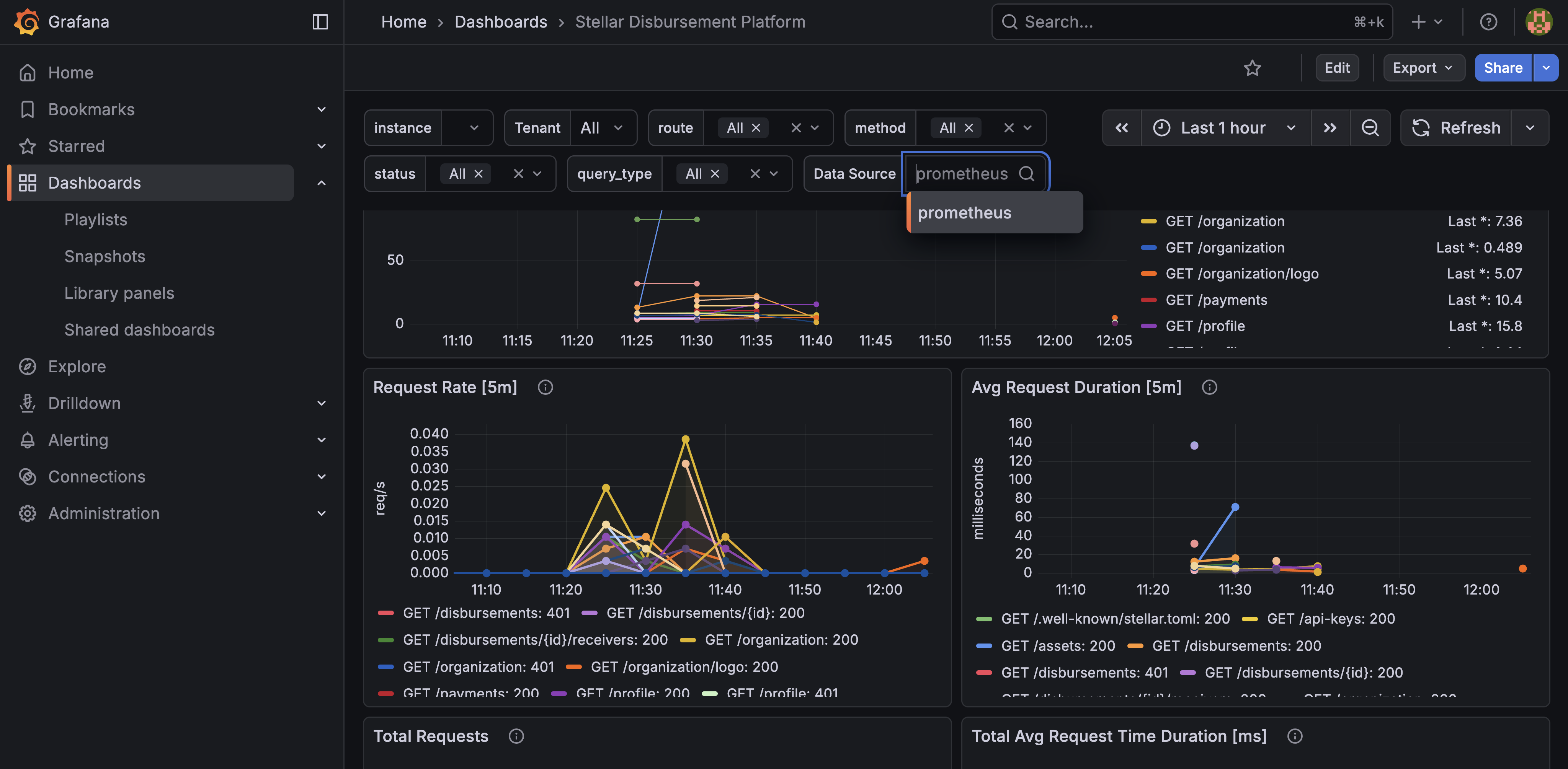Open the help question mark icon

pos(1488,22)
